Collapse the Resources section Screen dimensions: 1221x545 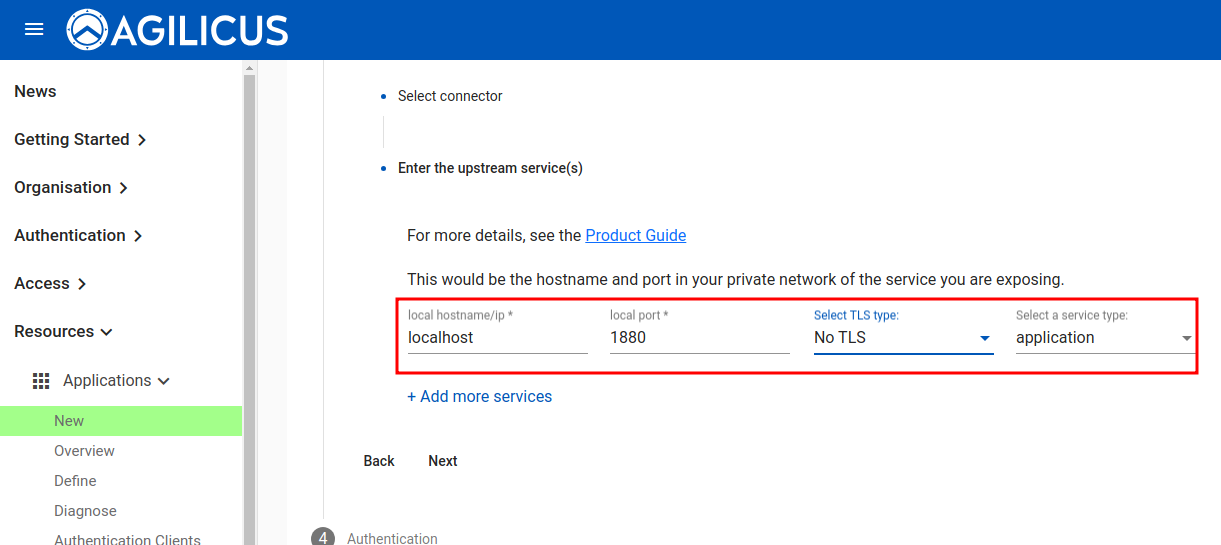[x=63, y=332]
